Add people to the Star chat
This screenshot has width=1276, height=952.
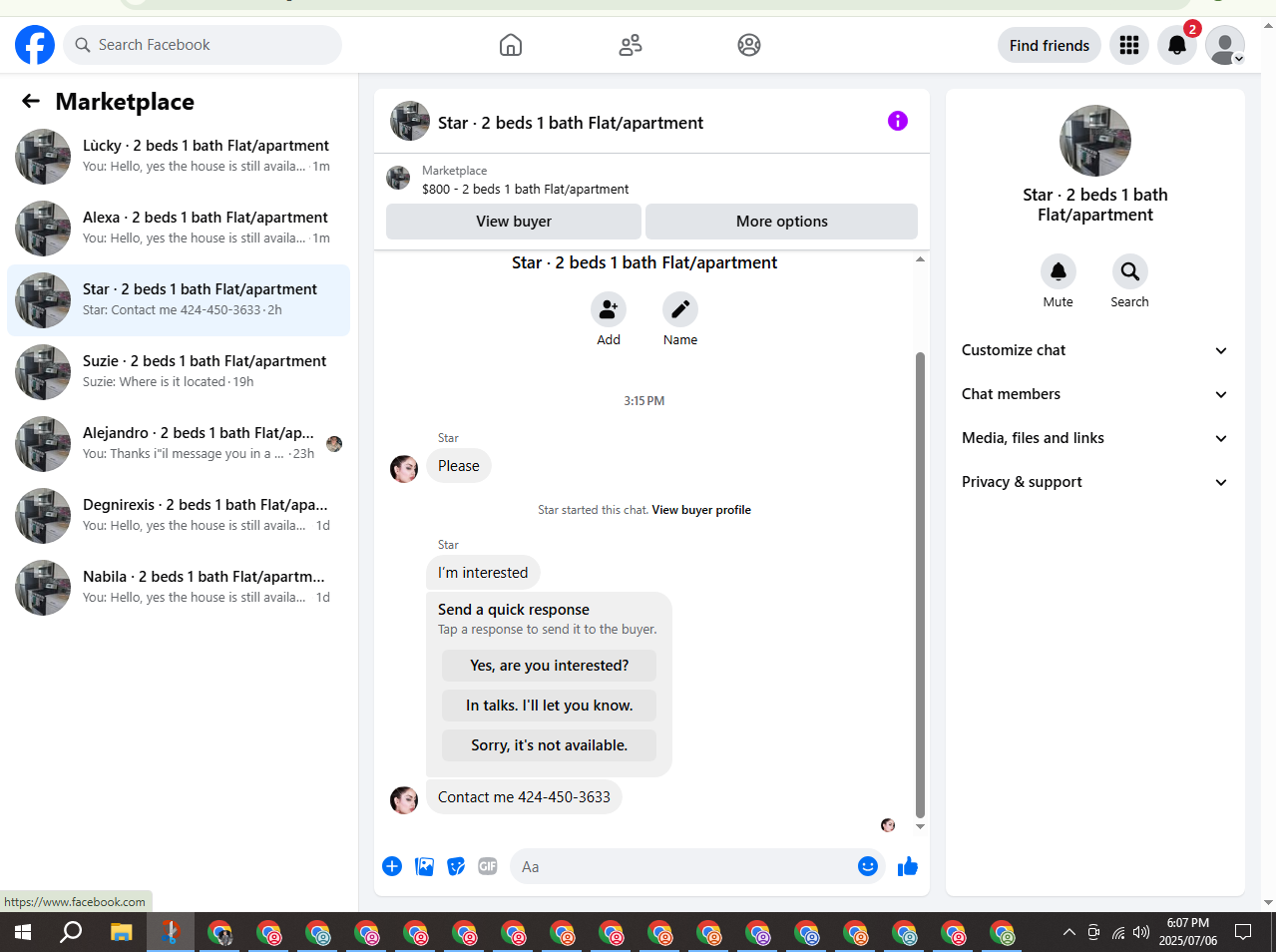tap(609, 309)
